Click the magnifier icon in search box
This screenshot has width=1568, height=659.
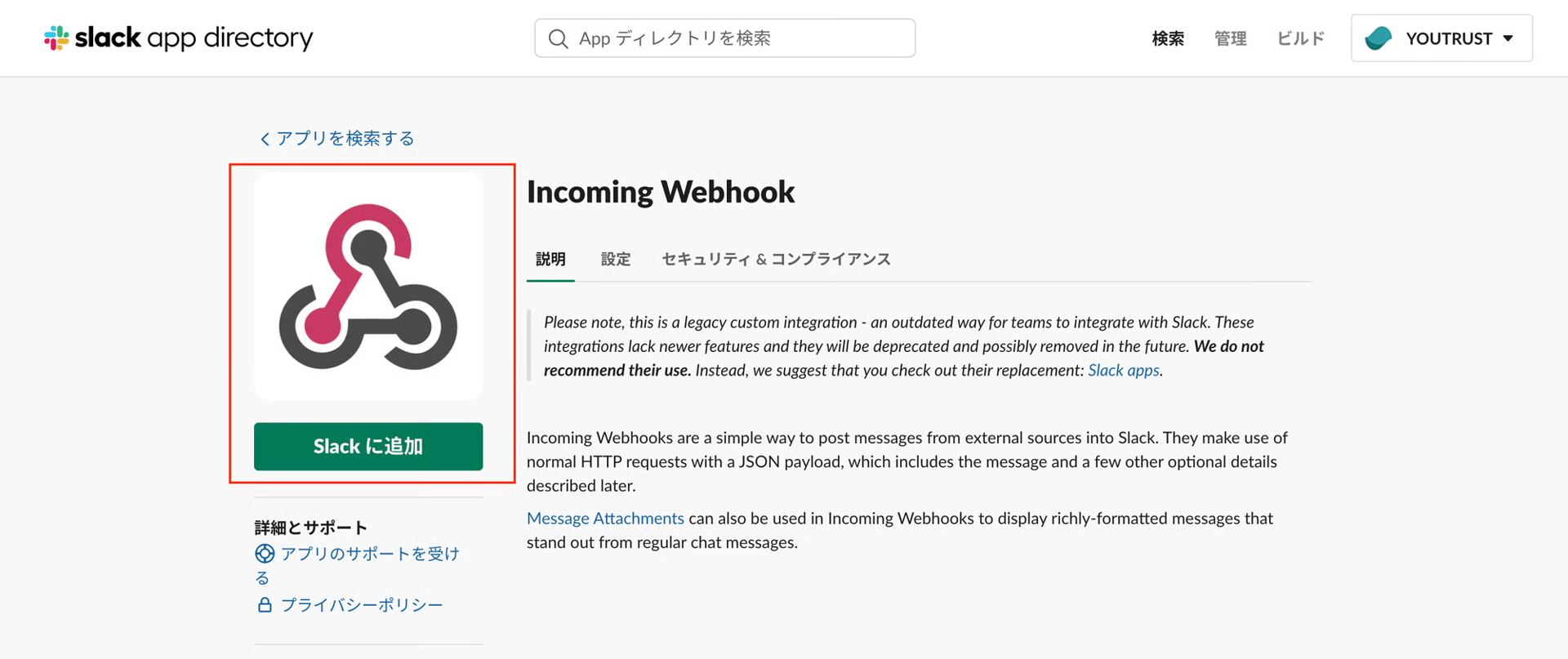point(558,38)
